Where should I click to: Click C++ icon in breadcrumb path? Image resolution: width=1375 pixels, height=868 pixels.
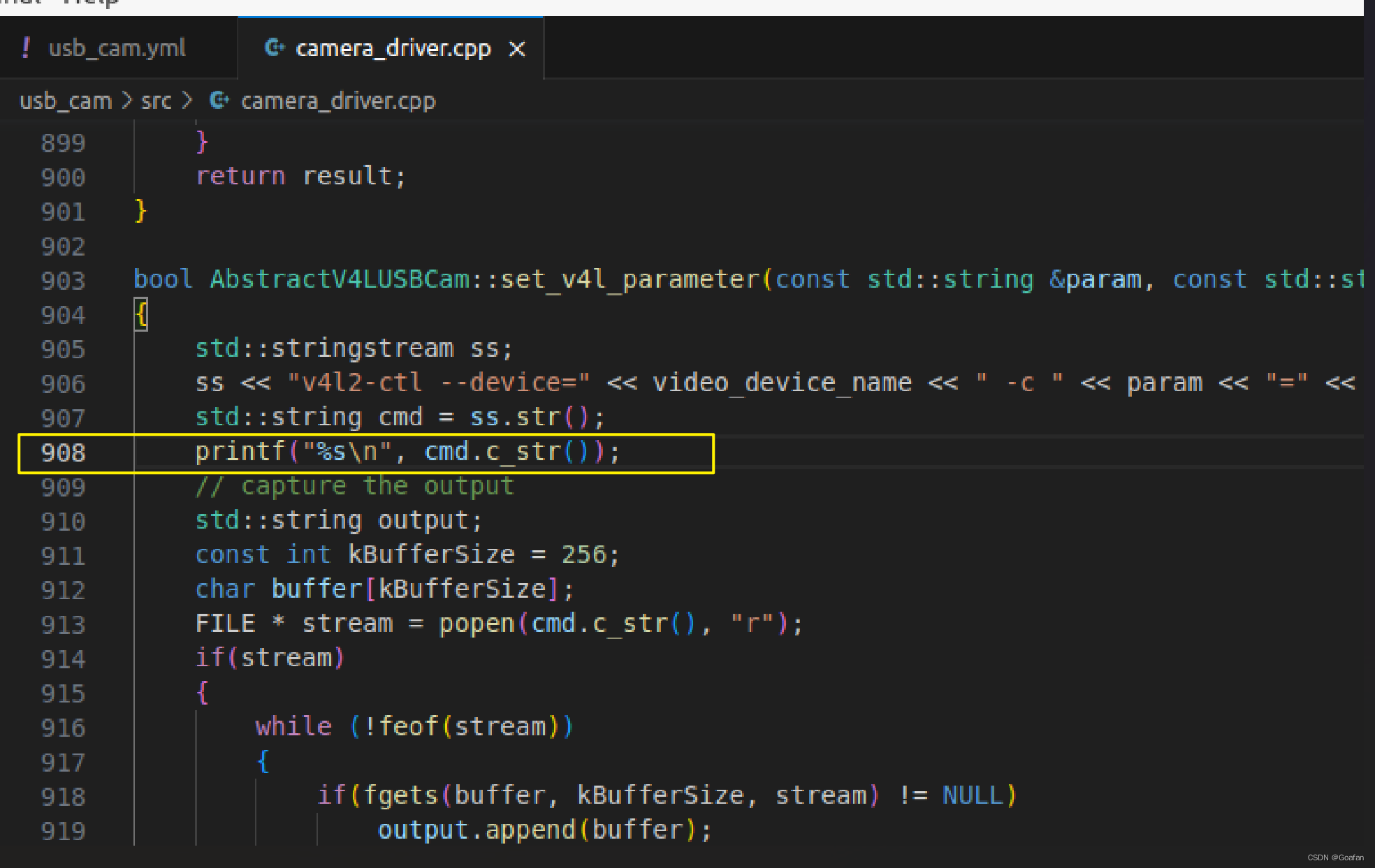click(x=219, y=101)
